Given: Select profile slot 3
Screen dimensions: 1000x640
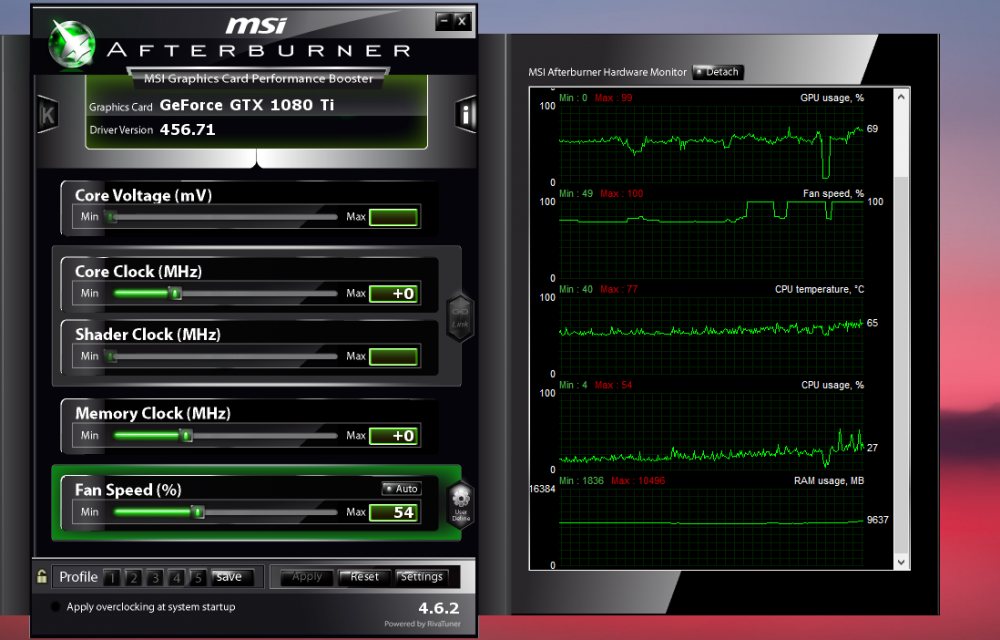Looking at the screenshot, I should coord(155,577).
